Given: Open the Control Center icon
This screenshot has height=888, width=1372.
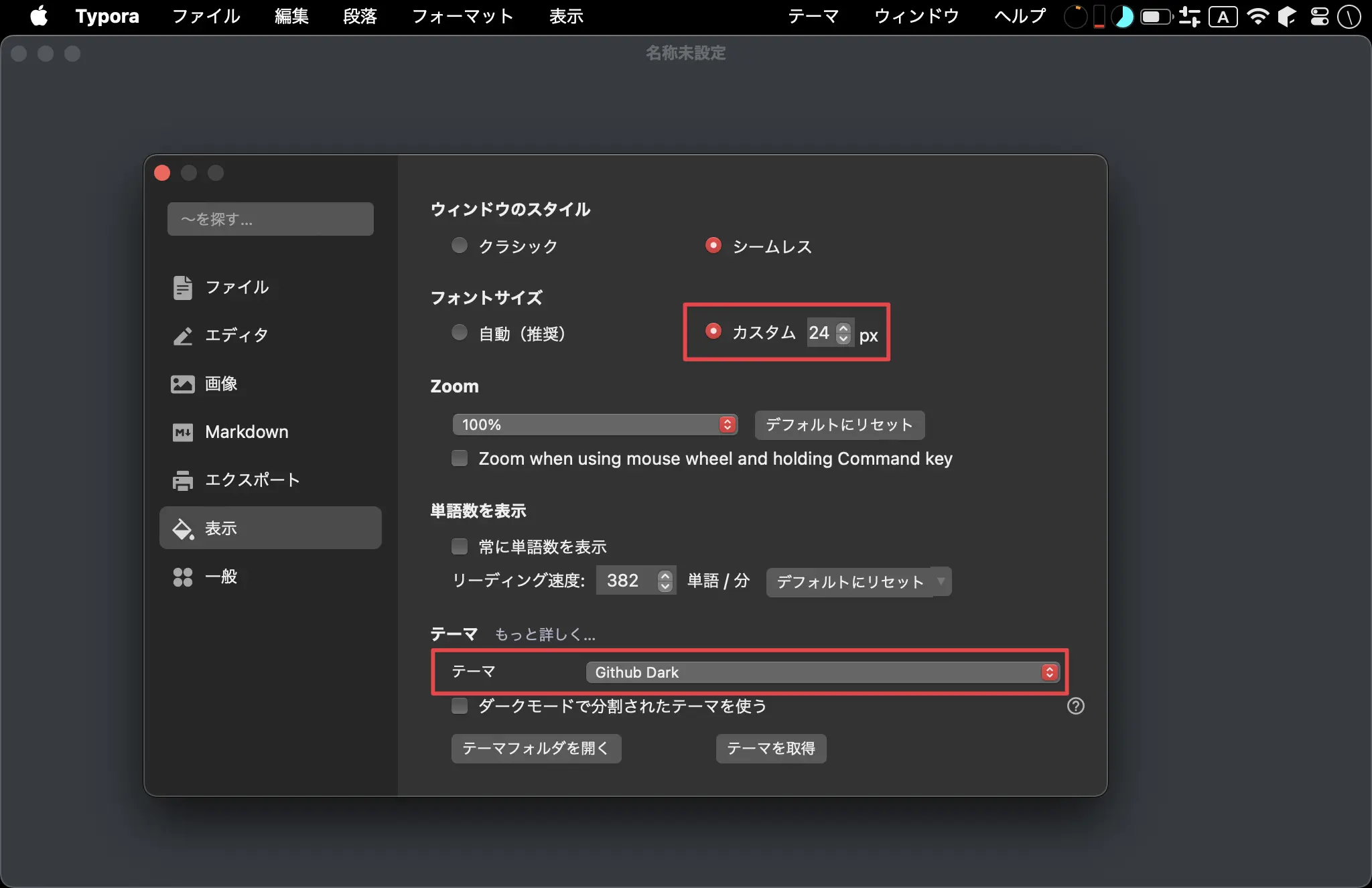Looking at the screenshot, I should 1319,16.
